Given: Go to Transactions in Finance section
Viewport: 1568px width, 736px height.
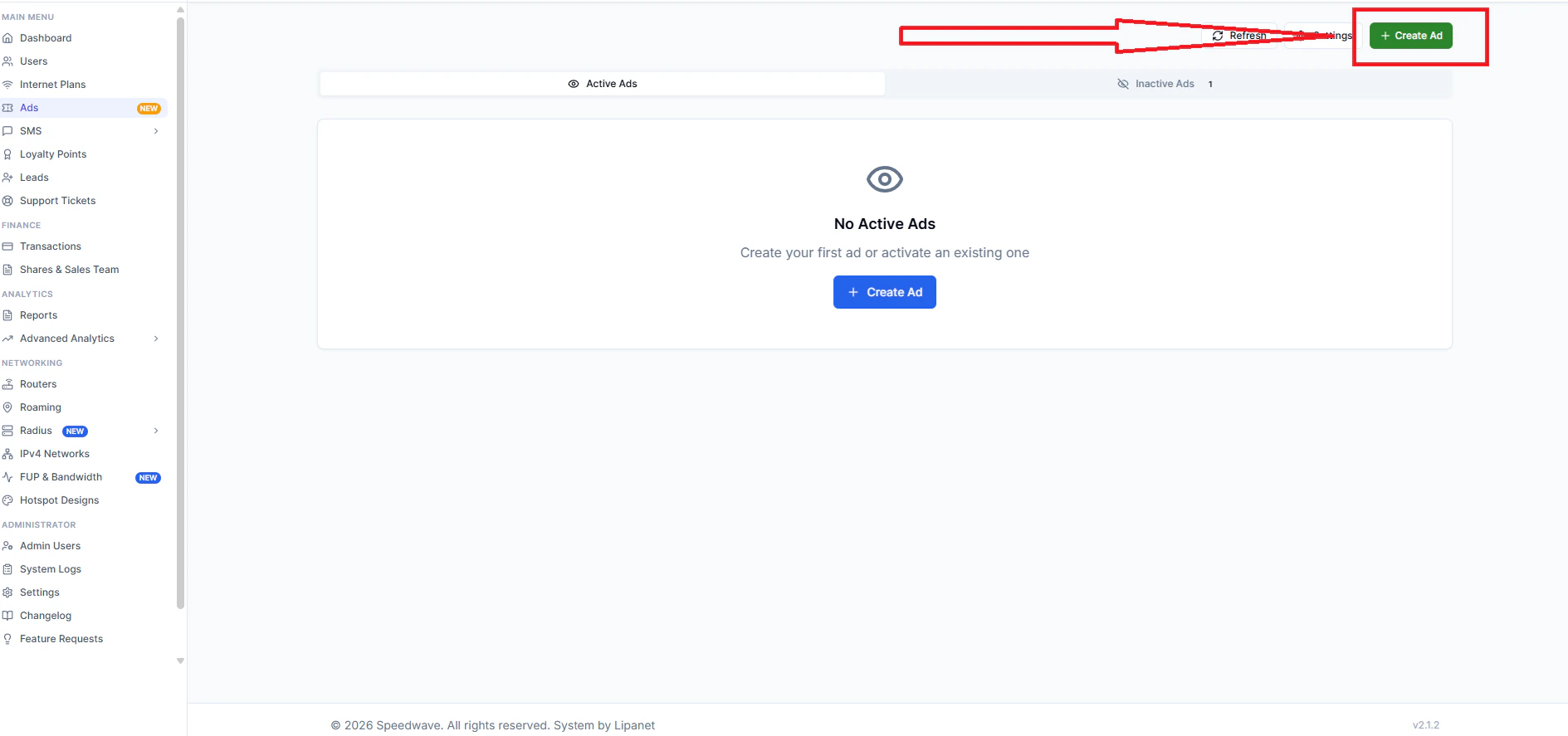Looking at the screenshot, I should [x=51, y=246].
